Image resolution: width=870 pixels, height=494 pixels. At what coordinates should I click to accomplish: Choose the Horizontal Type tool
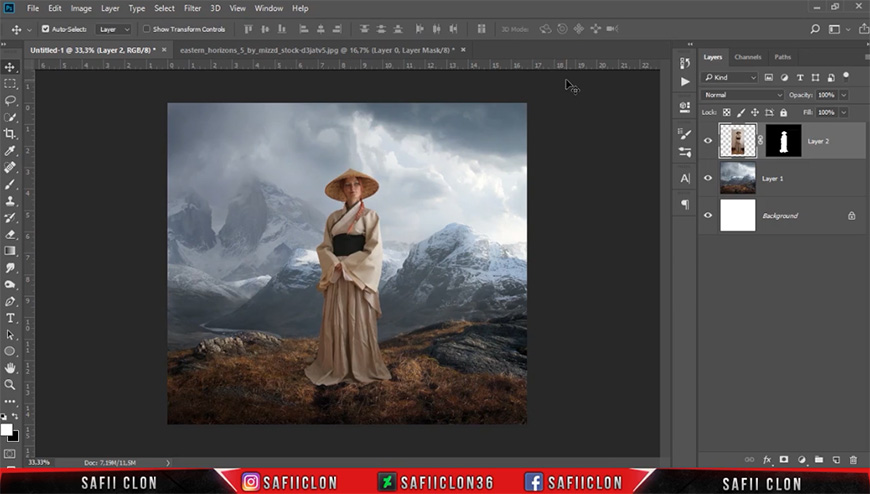[x=10, y=318]
